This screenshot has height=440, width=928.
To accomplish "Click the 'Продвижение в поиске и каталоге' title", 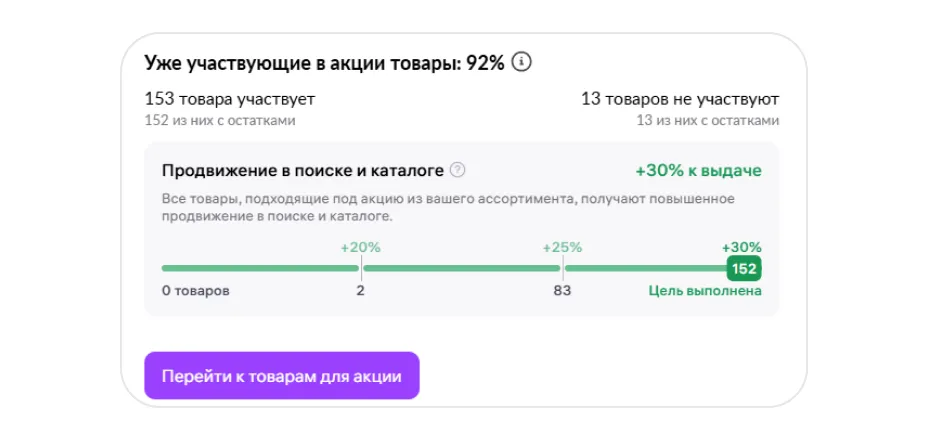I will pos(303,170).
